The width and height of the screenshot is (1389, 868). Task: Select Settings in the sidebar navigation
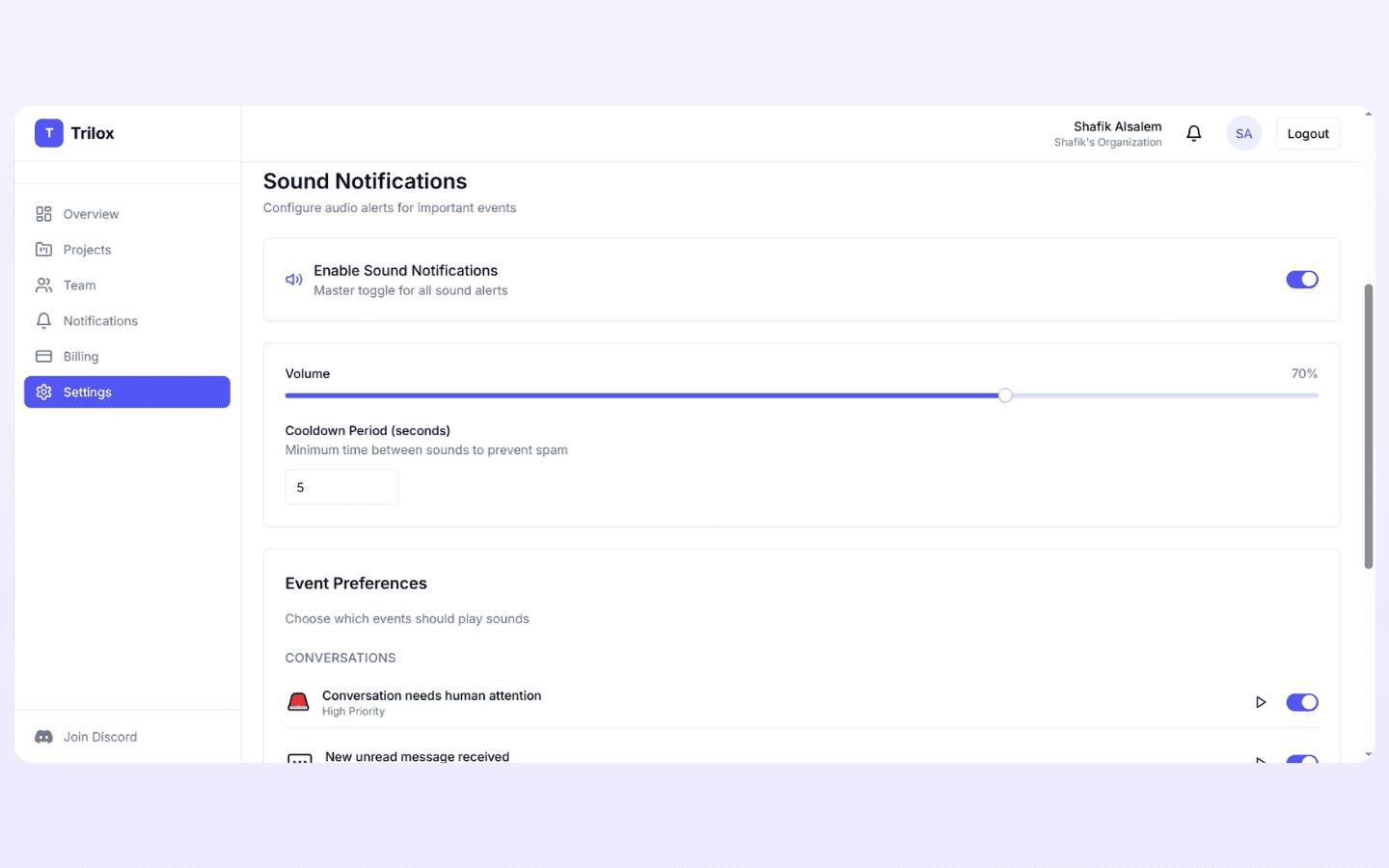coord(87,392)
